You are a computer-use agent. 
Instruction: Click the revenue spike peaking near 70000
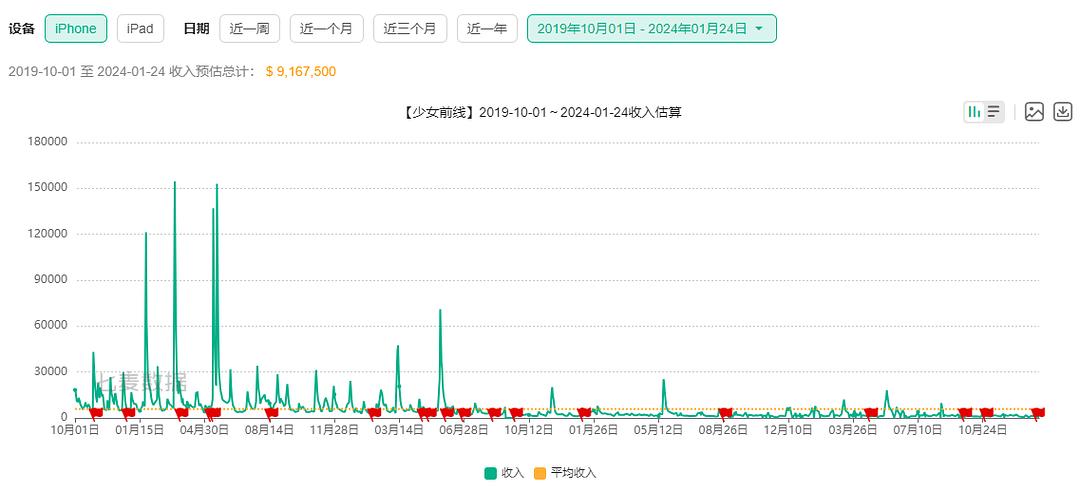(440, 311)
